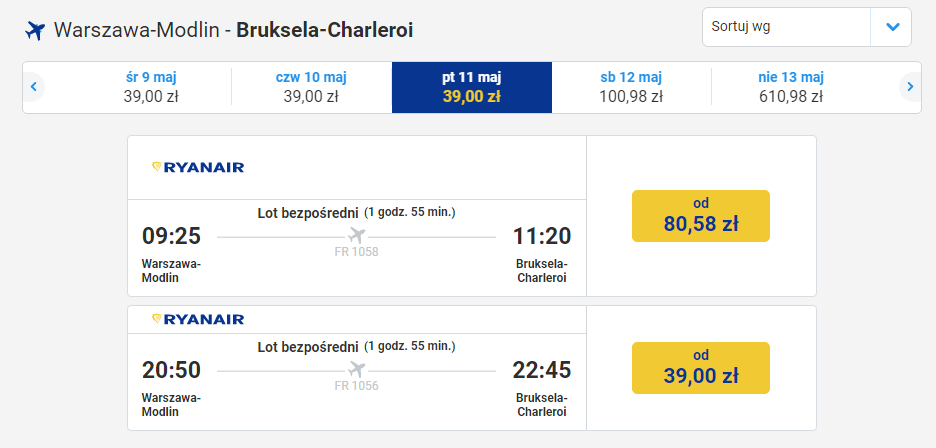Click the Ryanair logo on the 20:50 flight
The image size is (936, 448).
click(198, 319)
